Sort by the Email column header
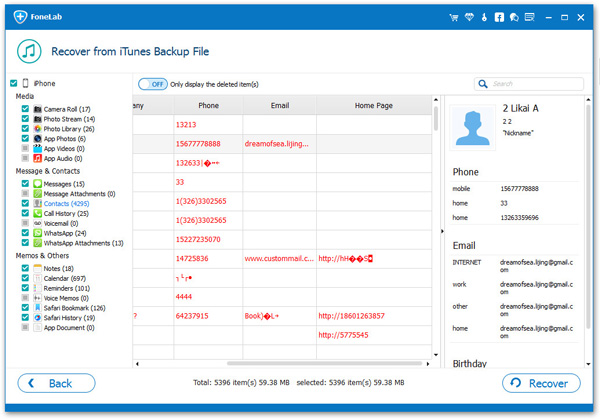 tap(279, 105)
